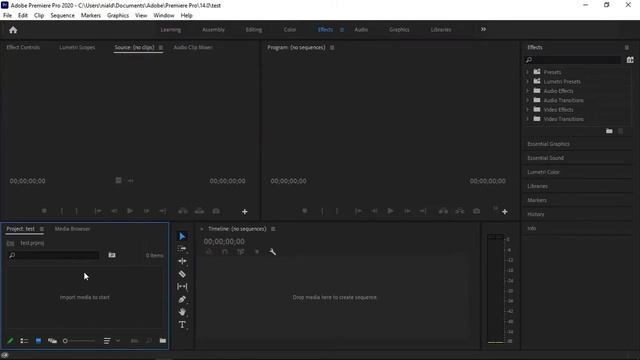Screen dimensions: 640x360
Task: Click the Overwrite button in Source monitor
Action: [199, 211]
